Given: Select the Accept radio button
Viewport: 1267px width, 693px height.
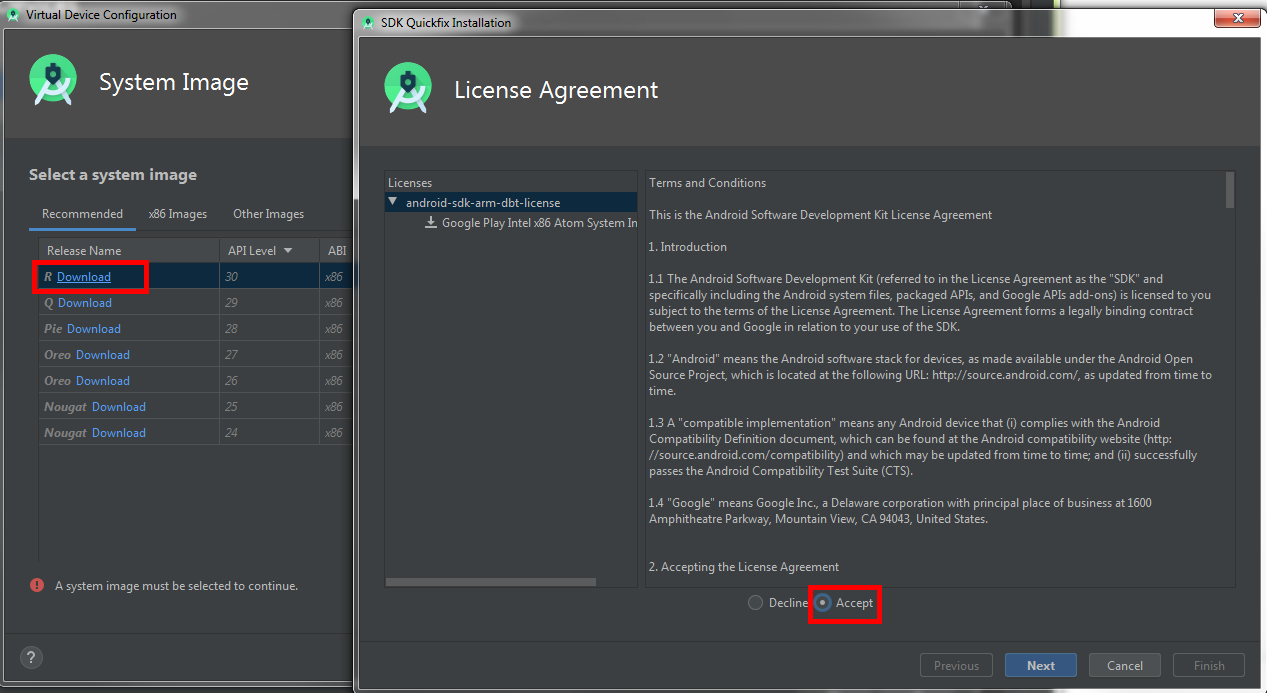Looking at the screenshot, I should pyautogui.click(x=823, y=603).
